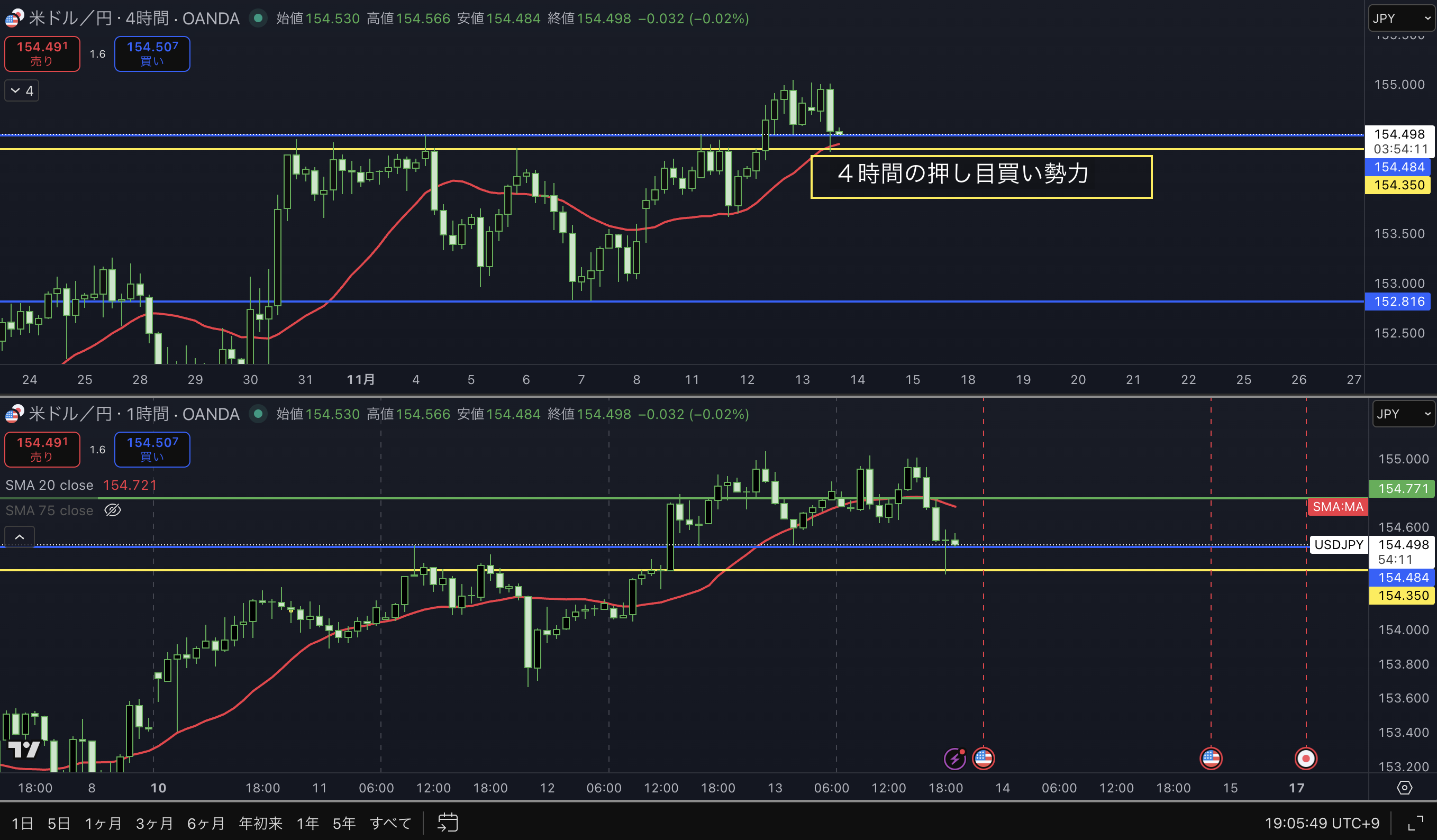Click the purple lightning news flash icon
This screenshot has width=1437, height=840.
point(954,759)
